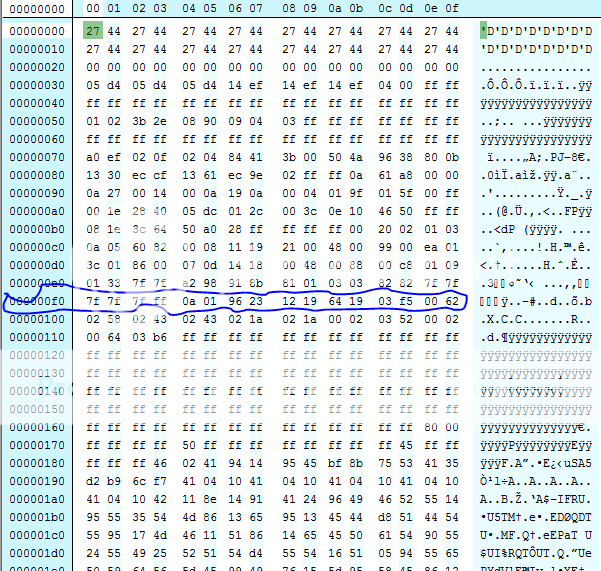Click byte f5 in row 000000f0
This screenshot has width=601, height=571.
pyautogui.click(x=404, y=298)
